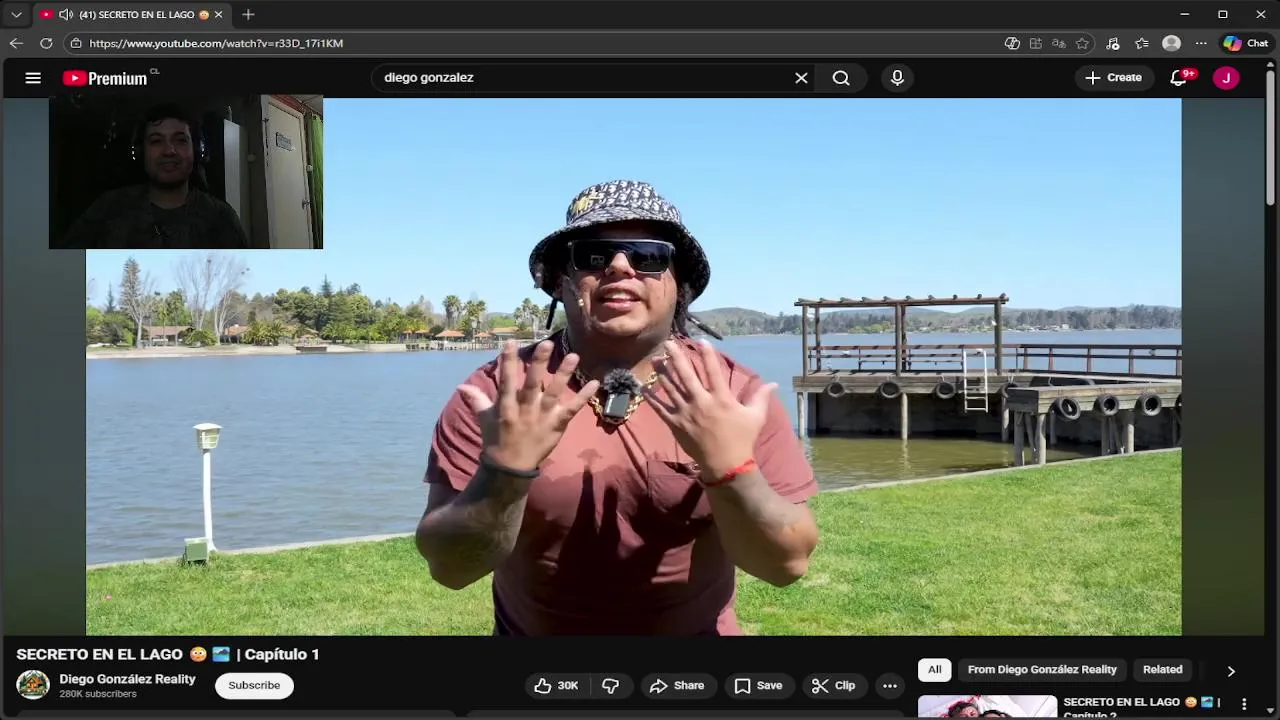Viewport: 1280px width, 720px height.
Task: View site information lock icon
Action: [76, 43]
